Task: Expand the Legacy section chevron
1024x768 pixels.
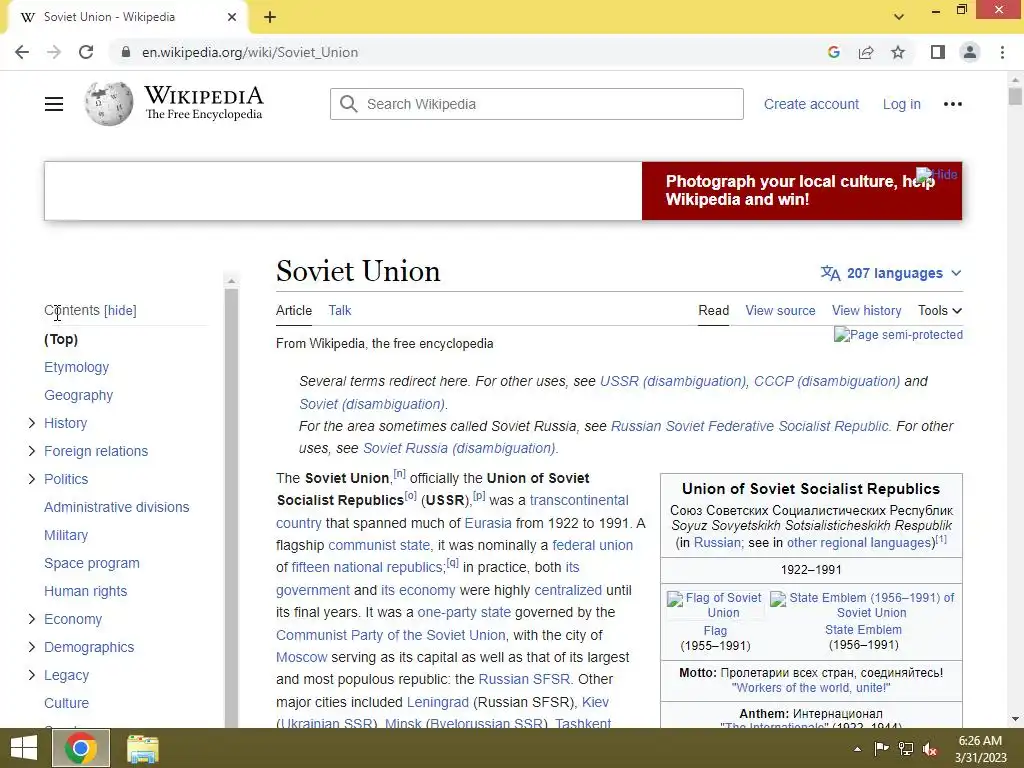Action: point(31,675)
